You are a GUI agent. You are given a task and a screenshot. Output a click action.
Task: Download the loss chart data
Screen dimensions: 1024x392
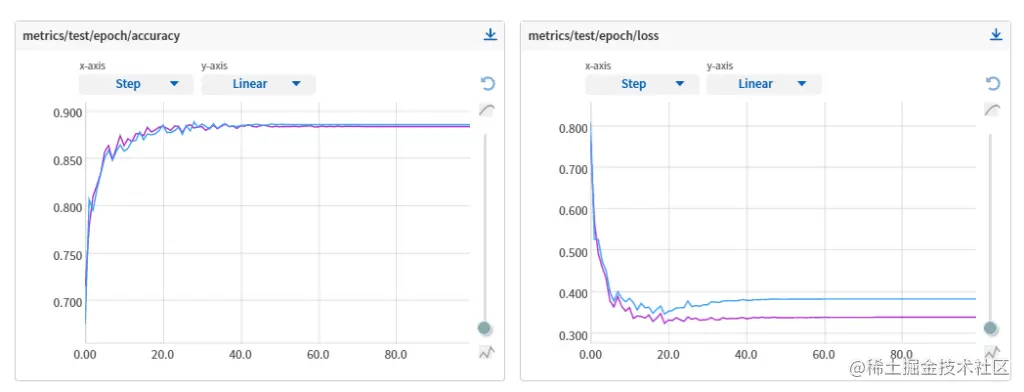pyautogui.click(x=996, y=35)
